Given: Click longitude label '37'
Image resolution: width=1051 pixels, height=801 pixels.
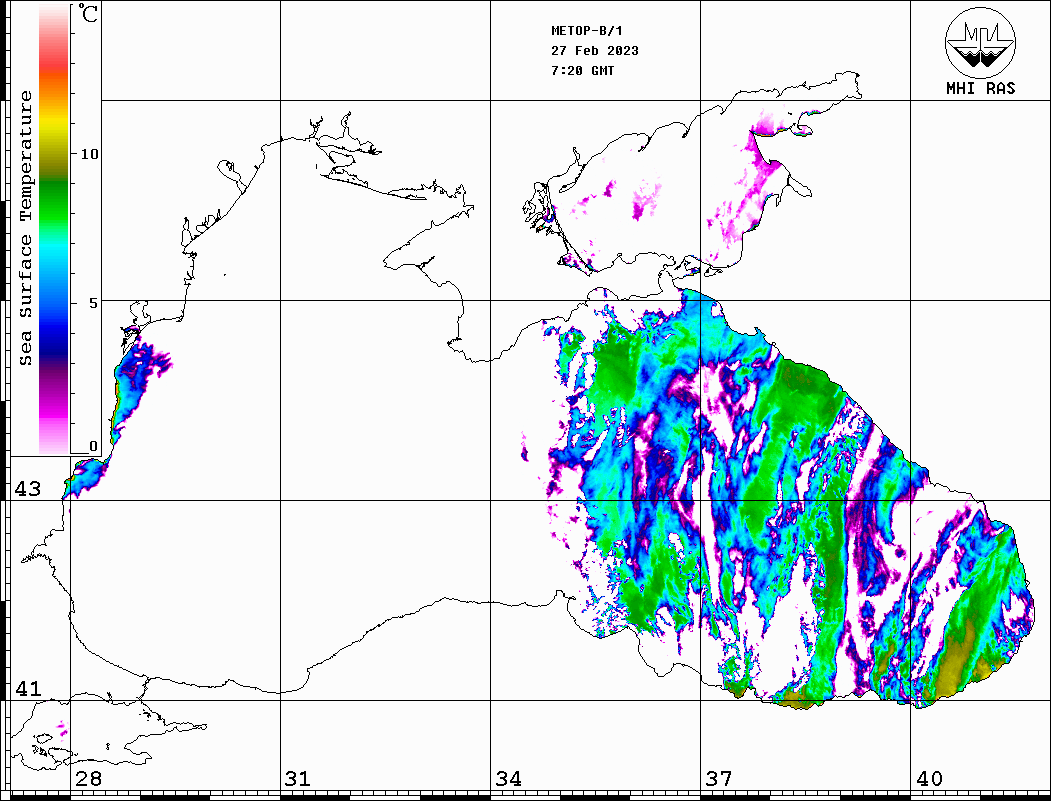Looking at the screenshot, I should point(719,779).
